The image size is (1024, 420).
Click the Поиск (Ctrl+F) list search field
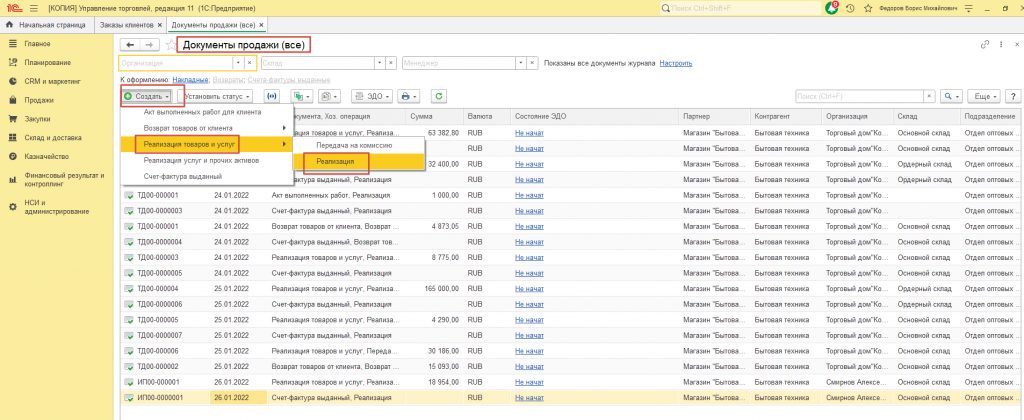pos(859,96)
